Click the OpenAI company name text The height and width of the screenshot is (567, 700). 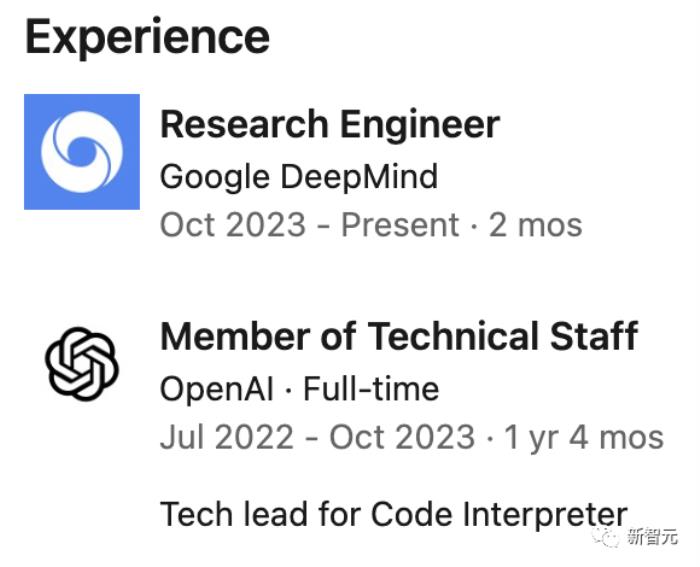(217, 390)
